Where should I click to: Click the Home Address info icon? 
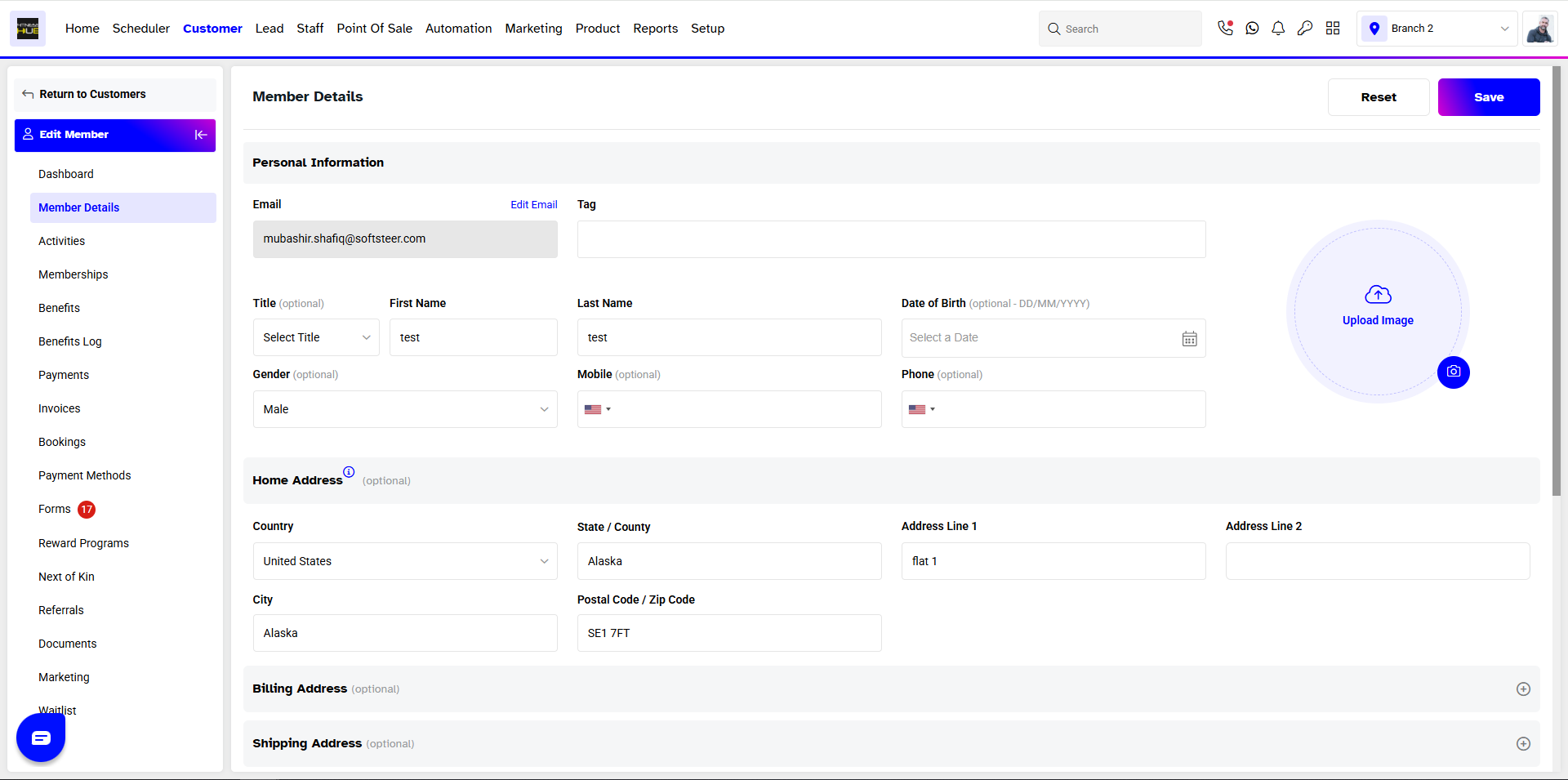(x=349, y=472)
